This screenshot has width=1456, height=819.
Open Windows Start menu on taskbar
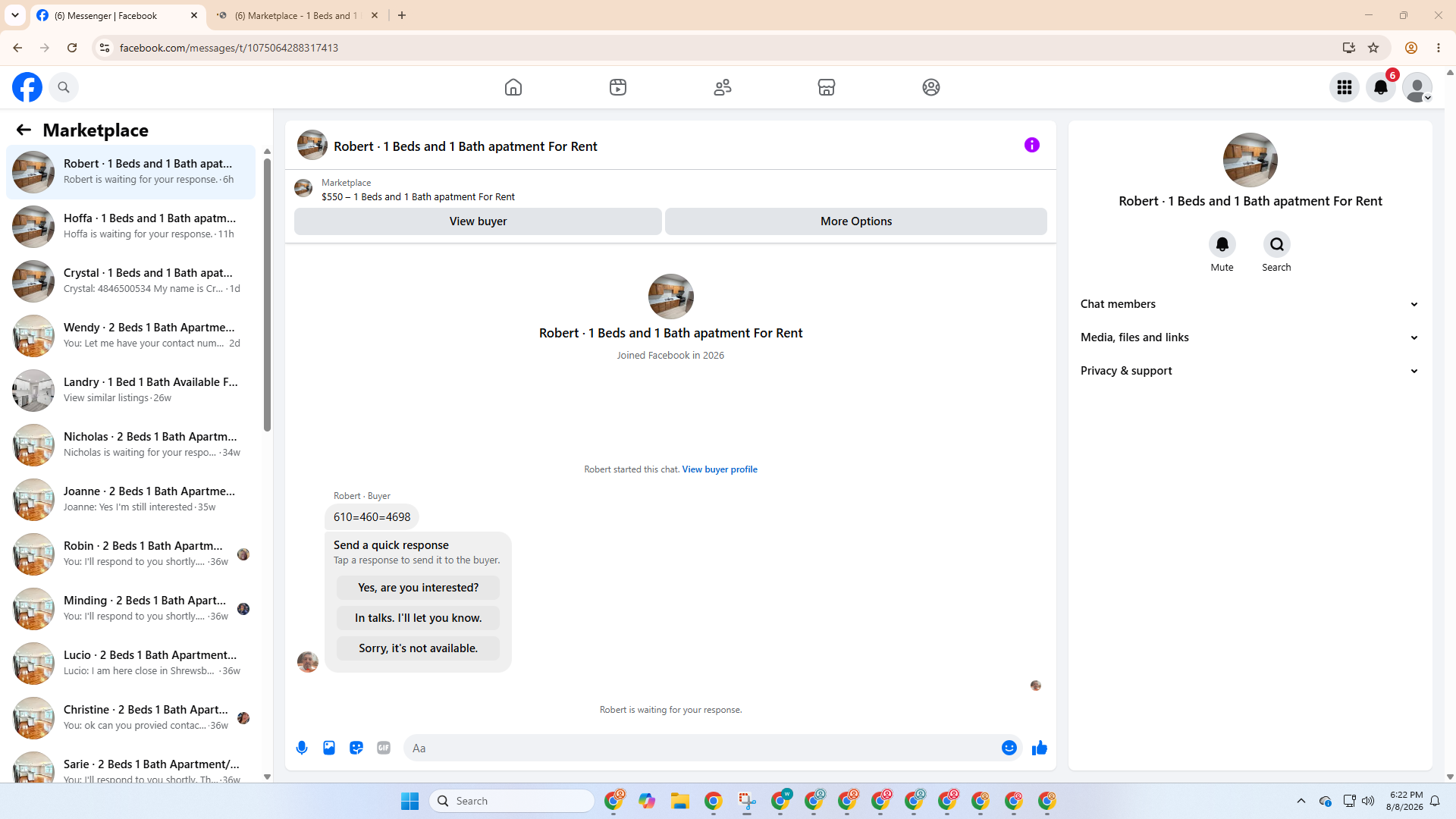409,801
